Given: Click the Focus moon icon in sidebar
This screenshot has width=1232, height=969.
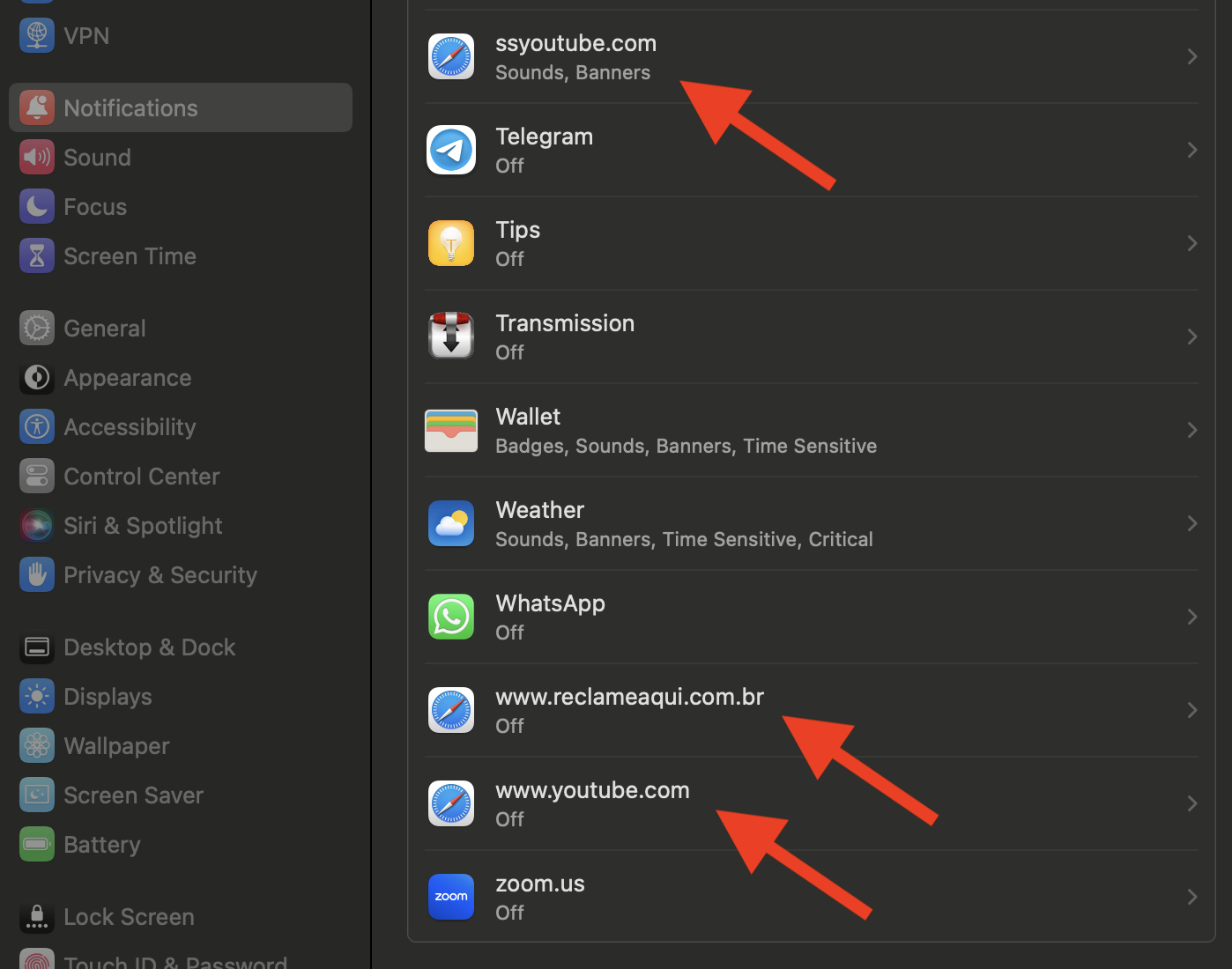Looking at the screenshot, I should click(x=37, y=206).
